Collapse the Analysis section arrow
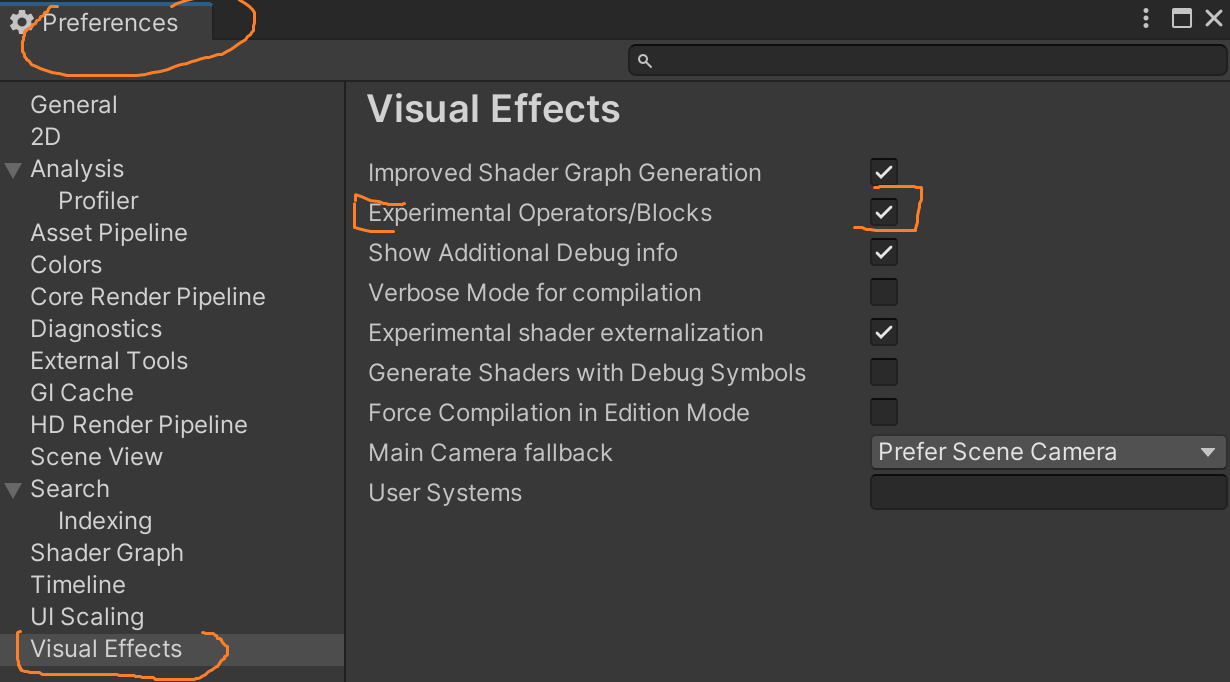The image size is (1230, 682). tap(13, 169)
